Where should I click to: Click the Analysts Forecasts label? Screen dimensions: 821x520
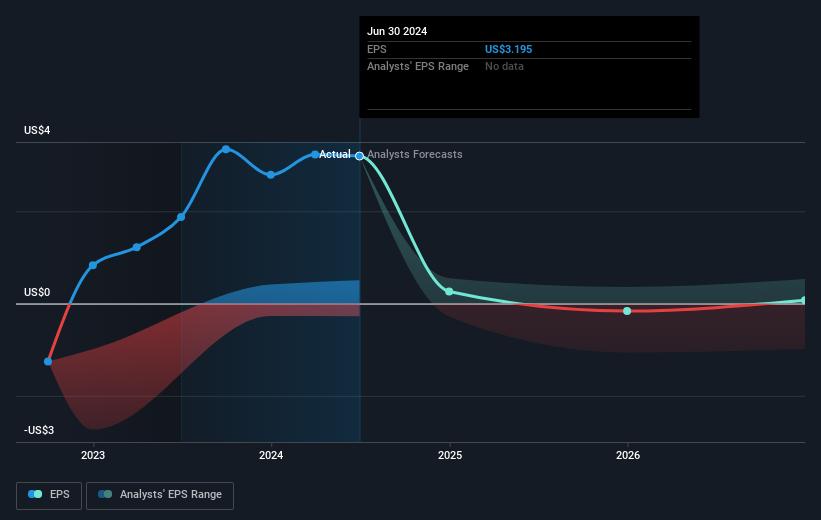click(415, 154)
